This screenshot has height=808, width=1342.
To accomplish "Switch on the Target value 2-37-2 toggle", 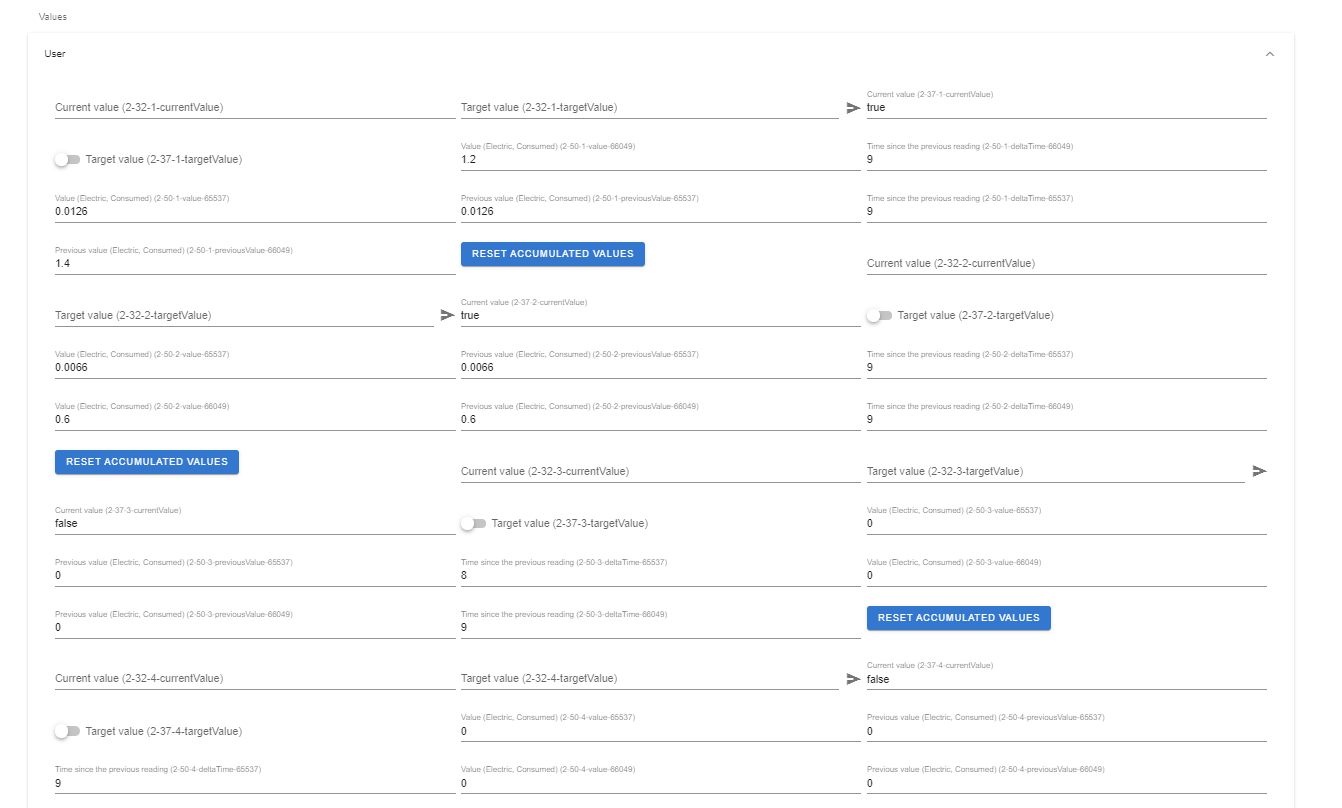I will (x=879, y=315).
